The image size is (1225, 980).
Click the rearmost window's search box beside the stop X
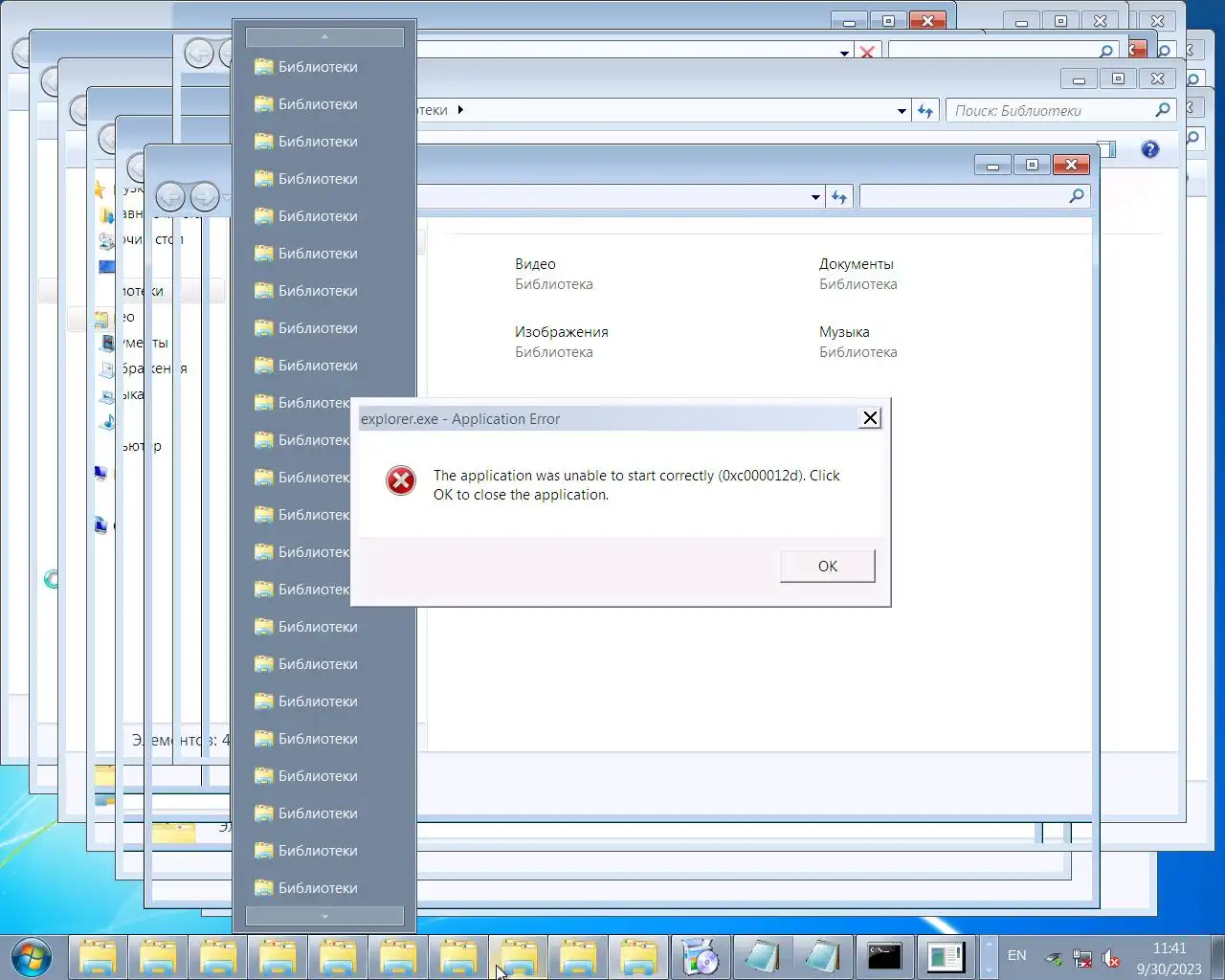click(x=1003, y=51)
